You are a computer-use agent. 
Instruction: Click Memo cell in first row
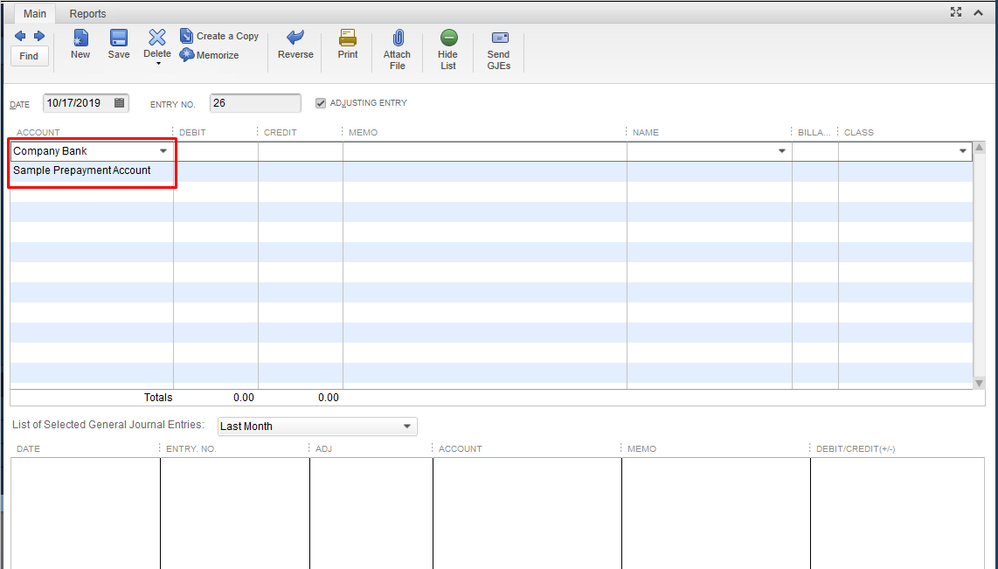coord(485,151)
